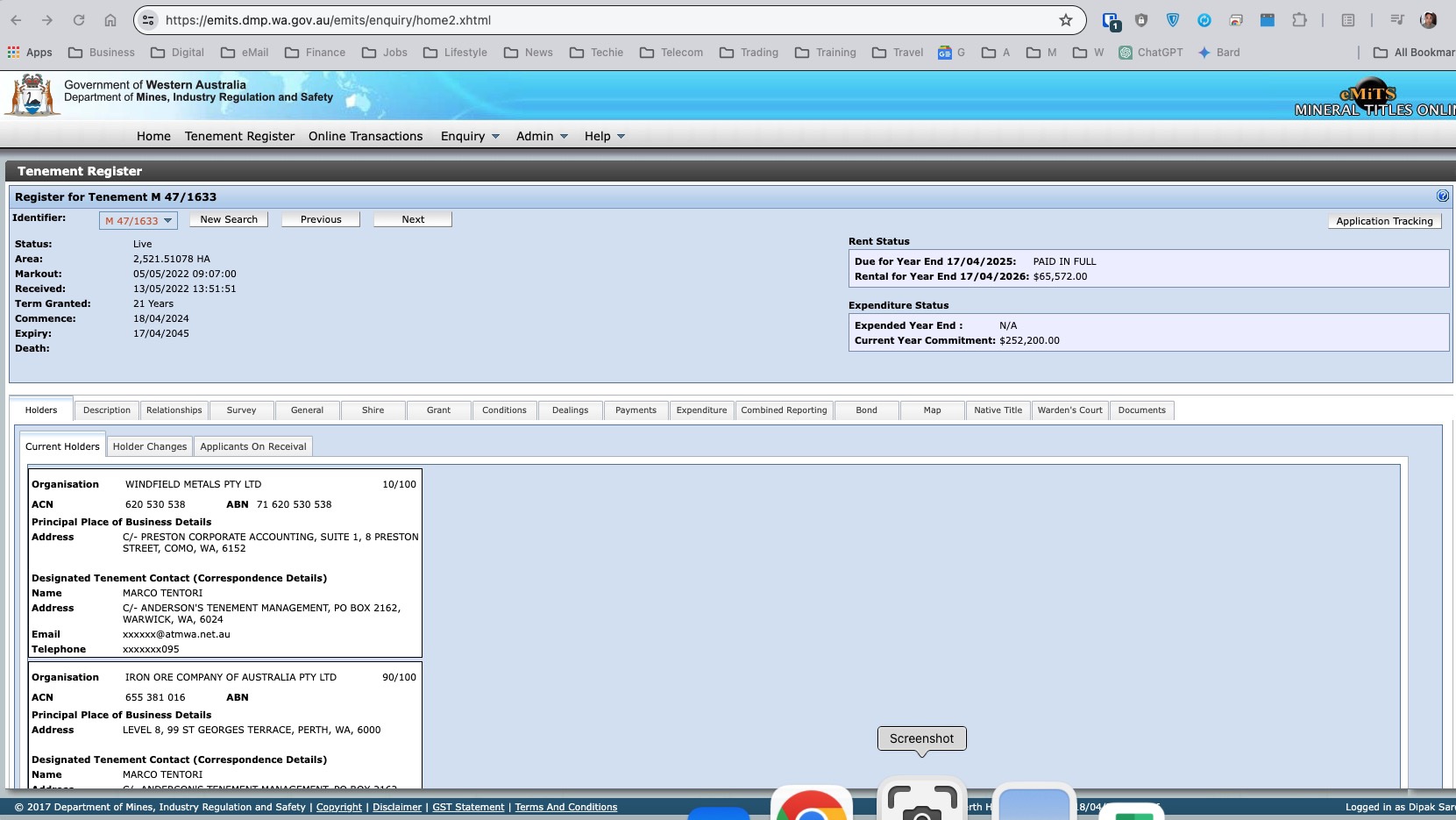
Task: Select the rental amount $65,572.00
Action: point(1061,276)
